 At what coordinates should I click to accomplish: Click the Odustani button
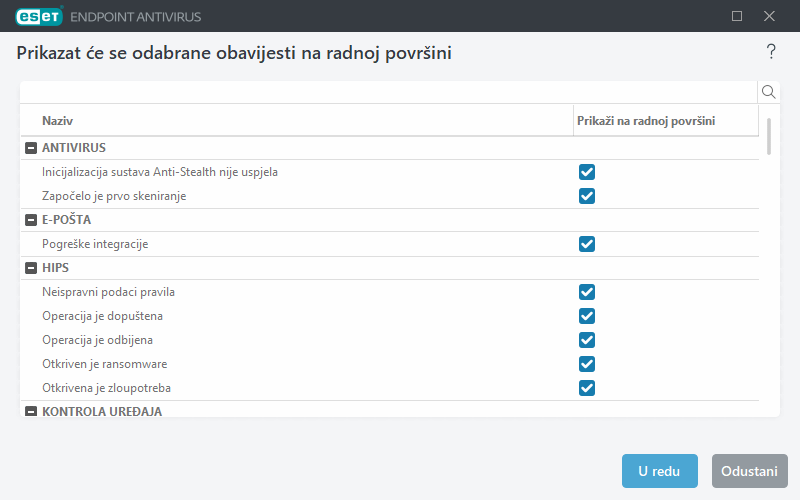(x=749, y=471)
